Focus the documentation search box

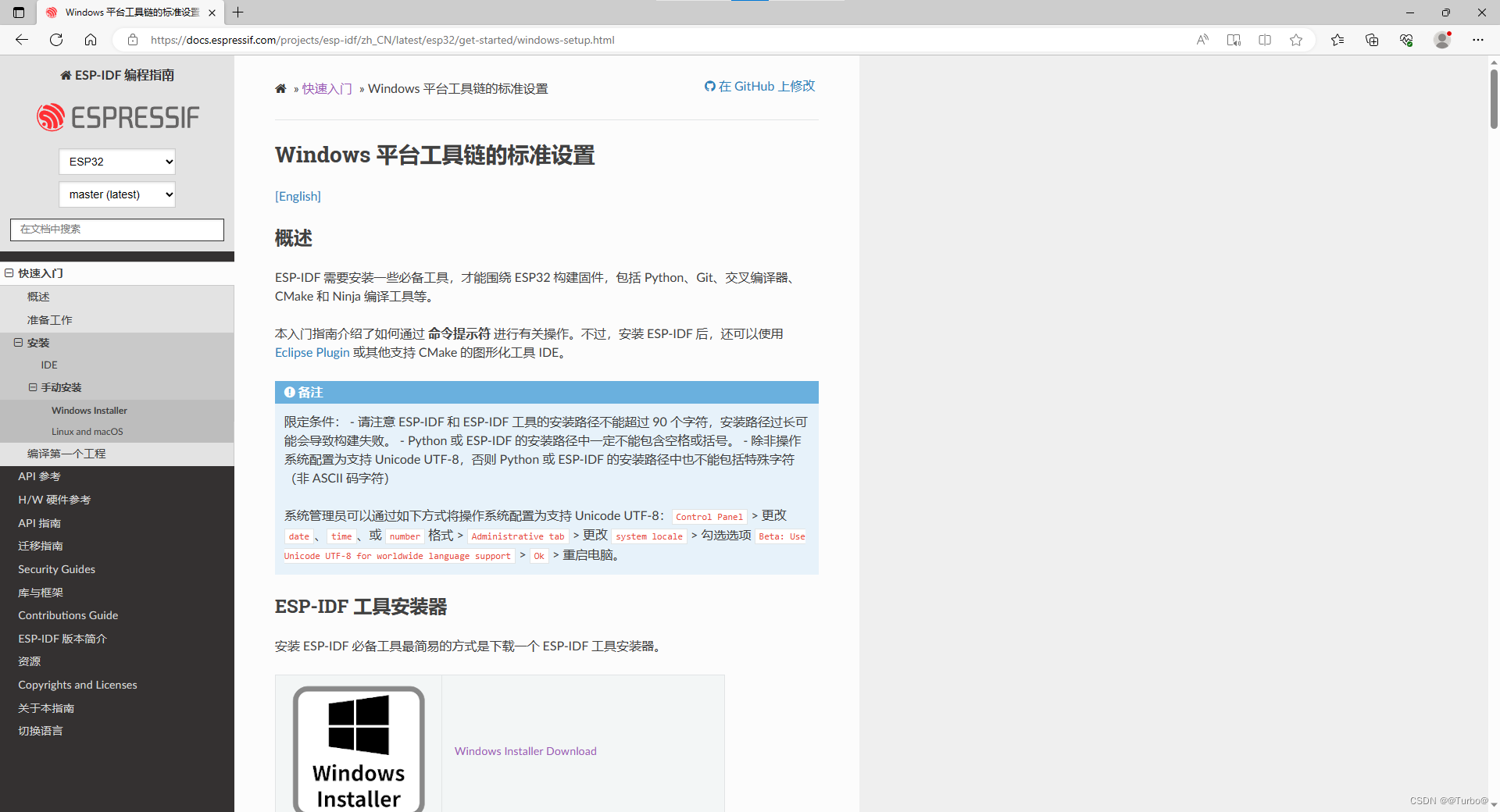(x=117, y=230)
